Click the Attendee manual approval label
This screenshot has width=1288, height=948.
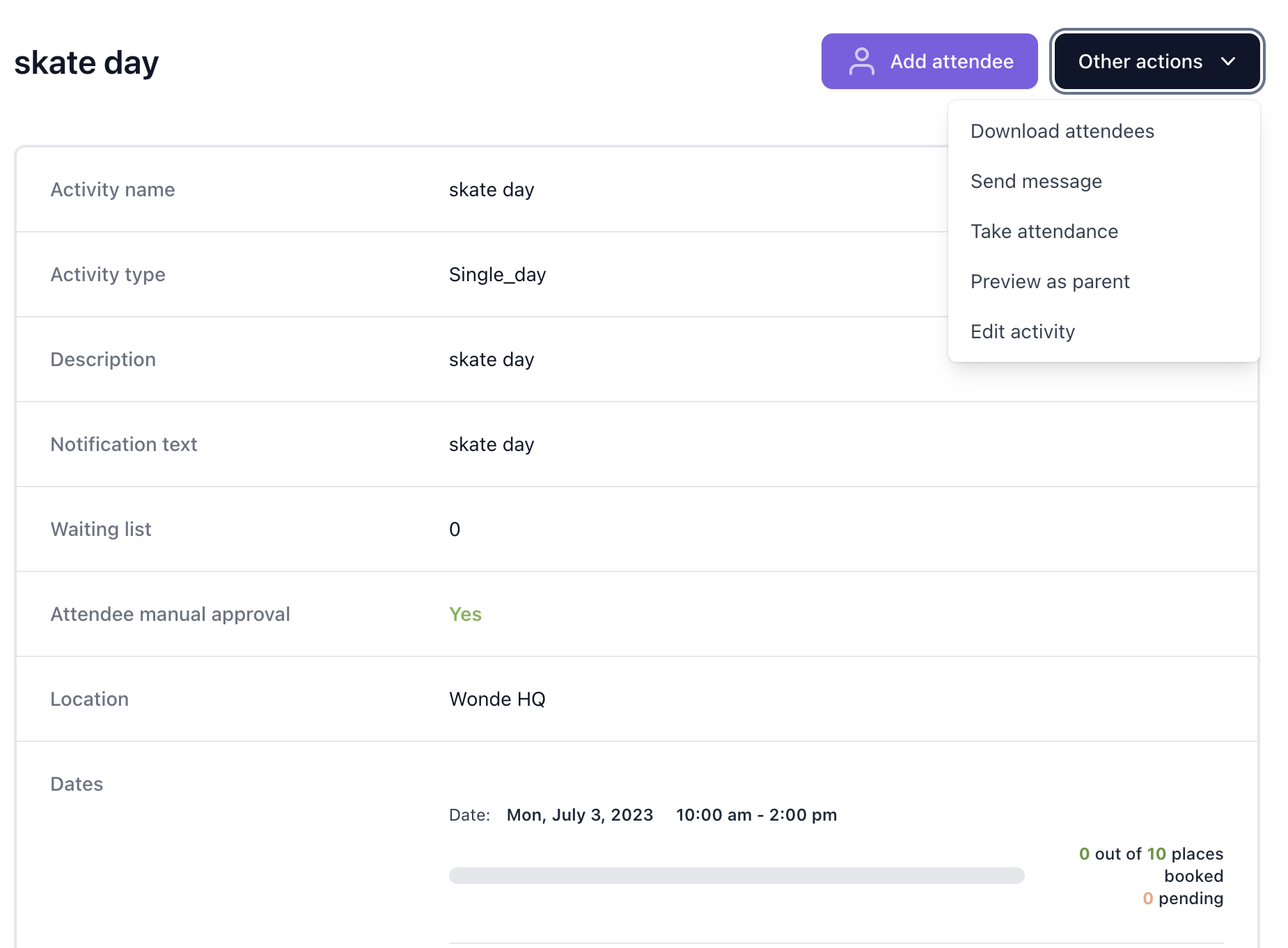pyautogui.click(x=170, y=614)
